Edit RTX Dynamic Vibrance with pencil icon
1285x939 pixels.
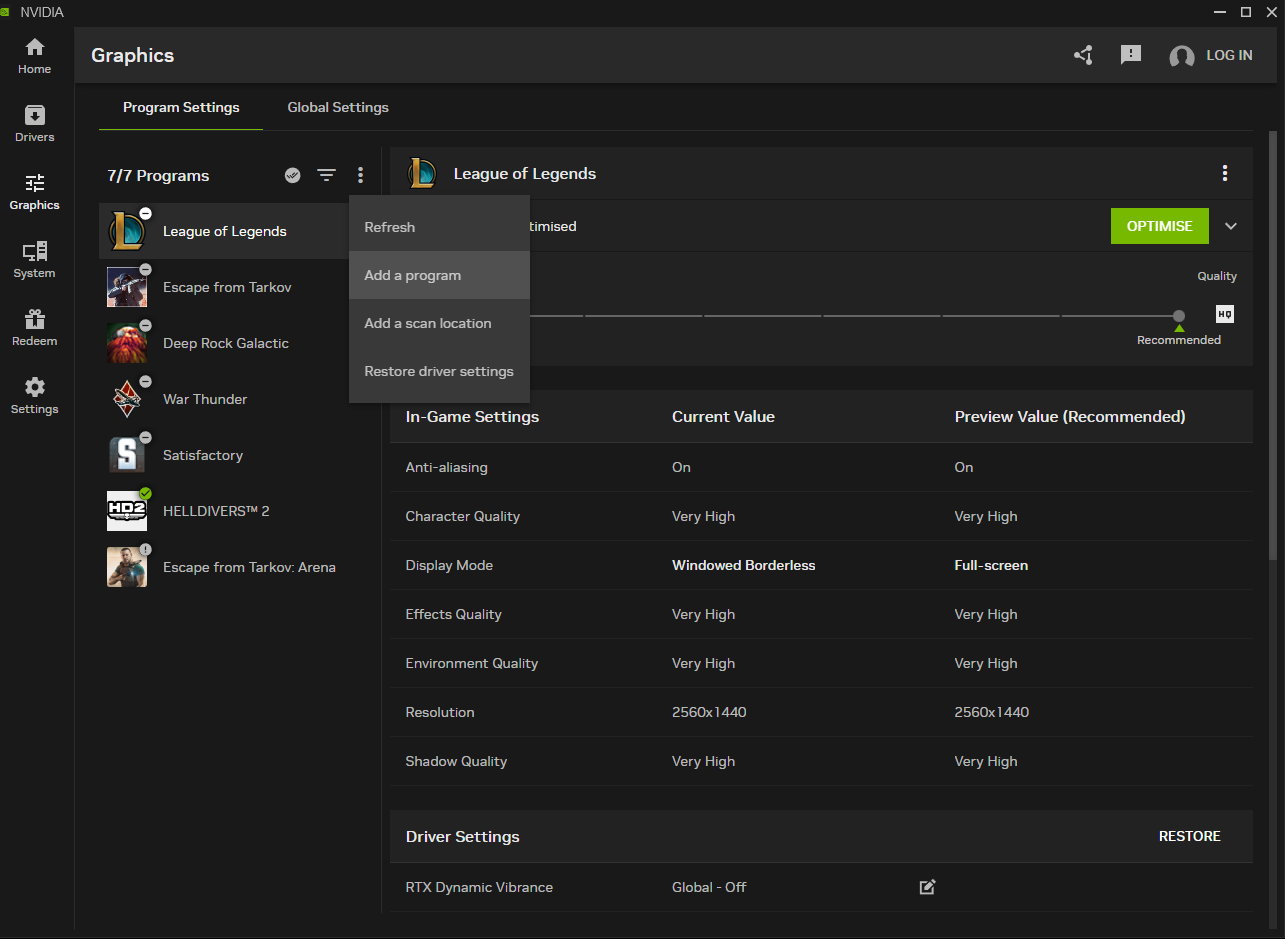tap(927, 887)
